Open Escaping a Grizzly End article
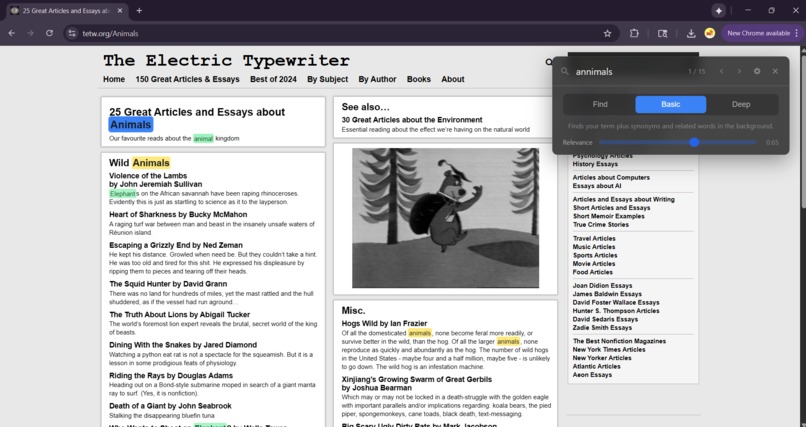Screen dimensions: 806x427 [176, 245]
